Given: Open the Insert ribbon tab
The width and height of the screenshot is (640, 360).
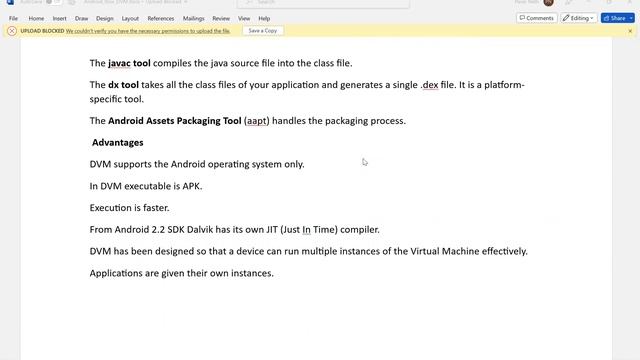Looking at the screenshot, I should (x=60, y=18).
